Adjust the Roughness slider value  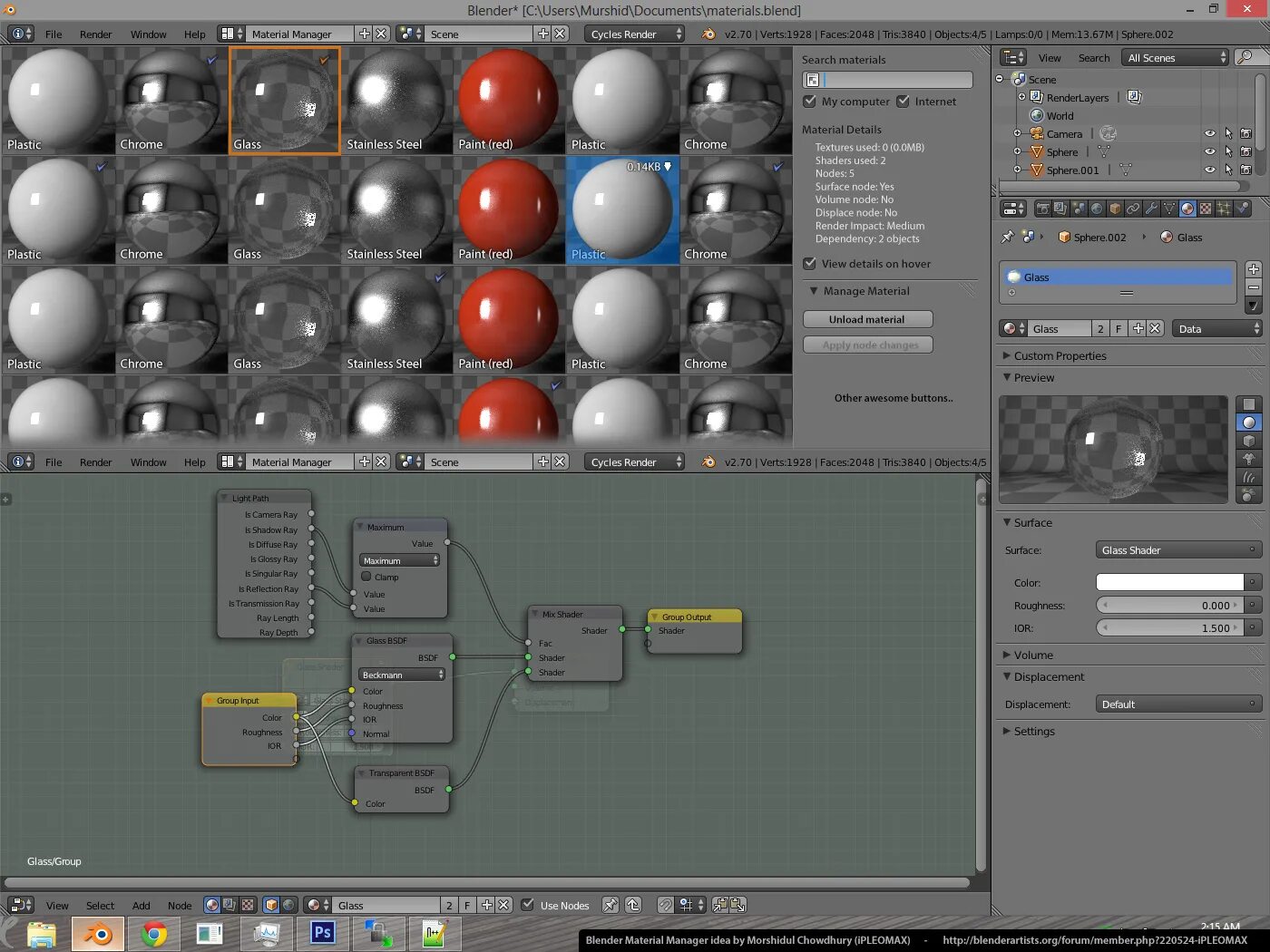point(1169,605)
